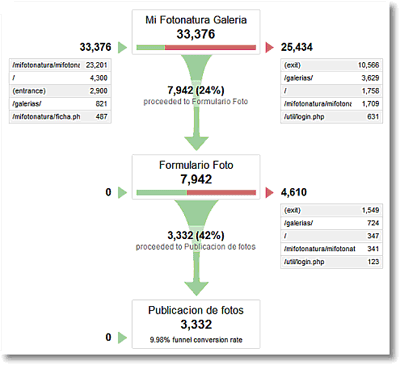This screenshot has height=365, width=400.
Task: Click the 3,332 (42%) proceeded value
Action: coord(196,236)
